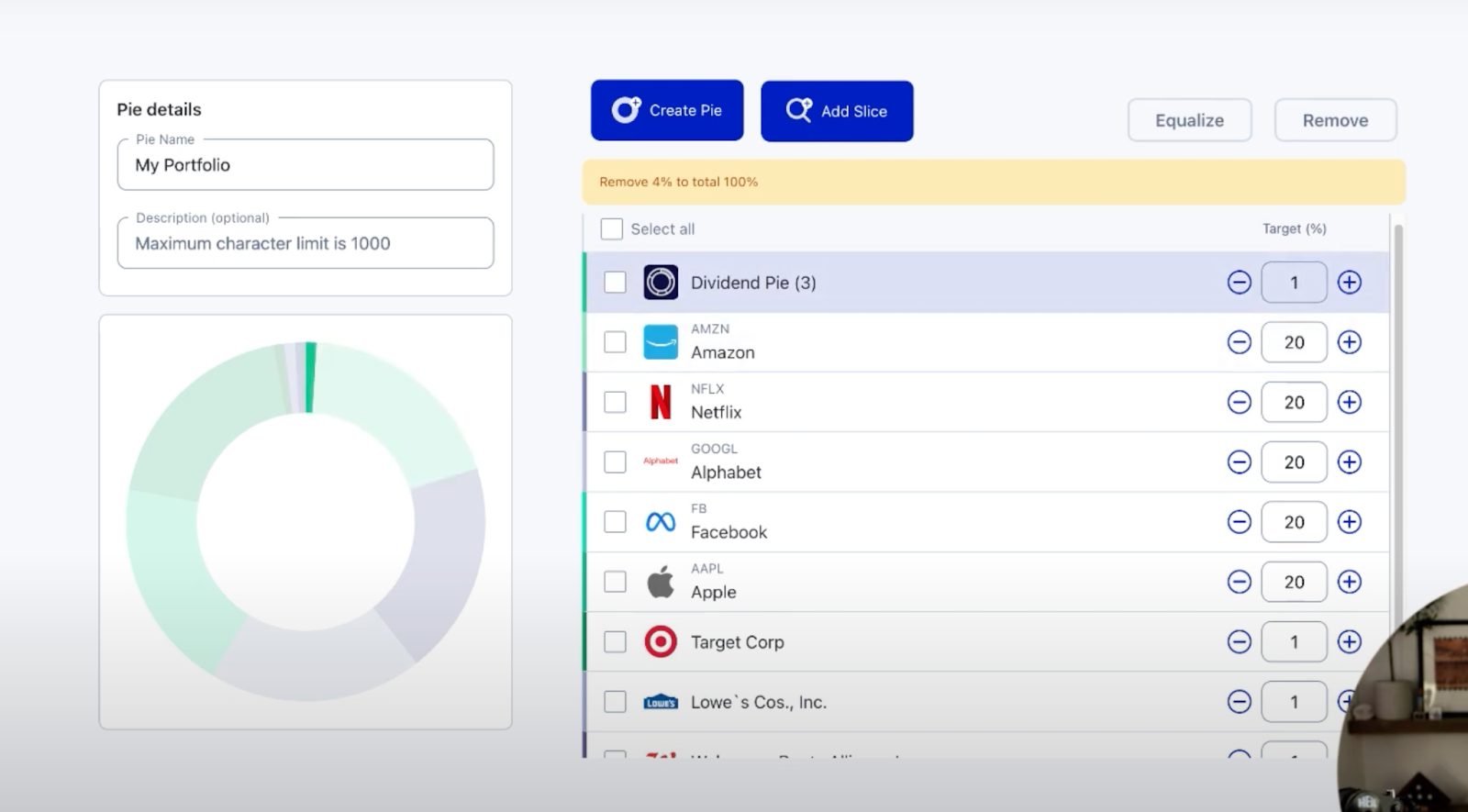
Task: Click the bright green donut chart slice
Action: tap(311, 377)
